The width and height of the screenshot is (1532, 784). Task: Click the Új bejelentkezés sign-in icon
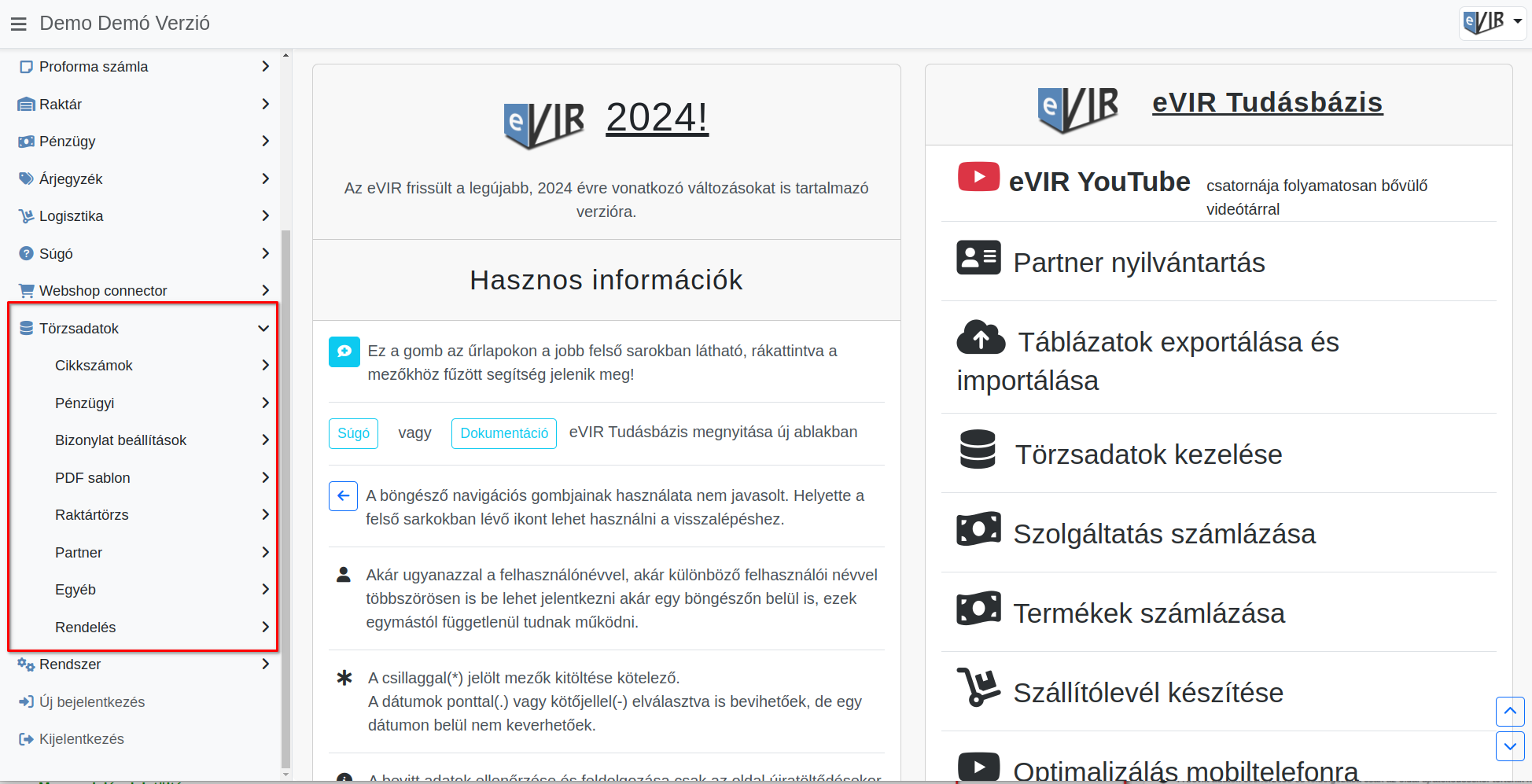(x=27, y=702)
